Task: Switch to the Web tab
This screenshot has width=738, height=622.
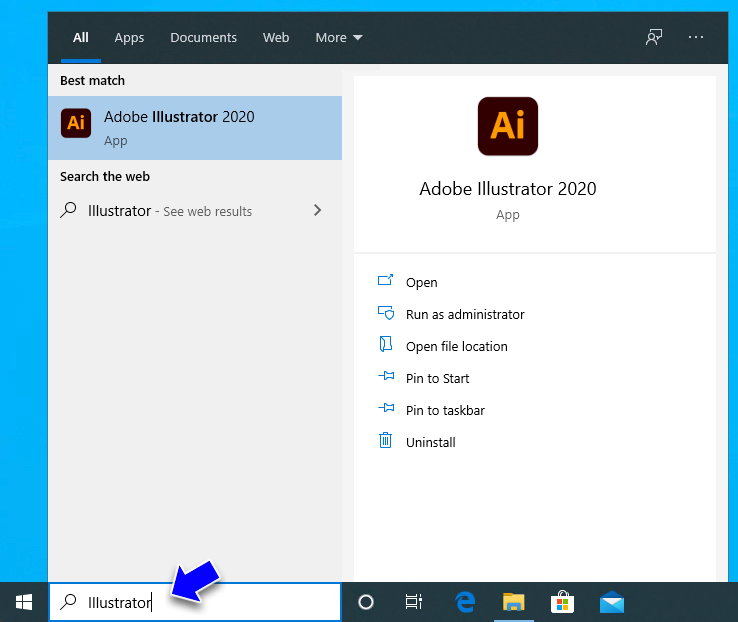Action: (x=276, y=38)
